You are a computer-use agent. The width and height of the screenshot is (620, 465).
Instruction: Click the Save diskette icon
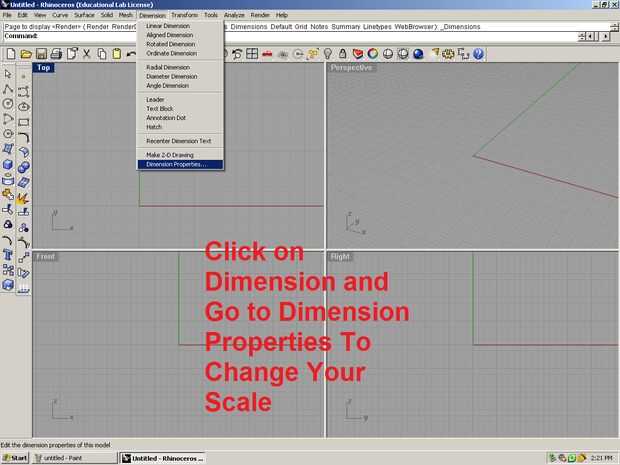coord(41,54)
